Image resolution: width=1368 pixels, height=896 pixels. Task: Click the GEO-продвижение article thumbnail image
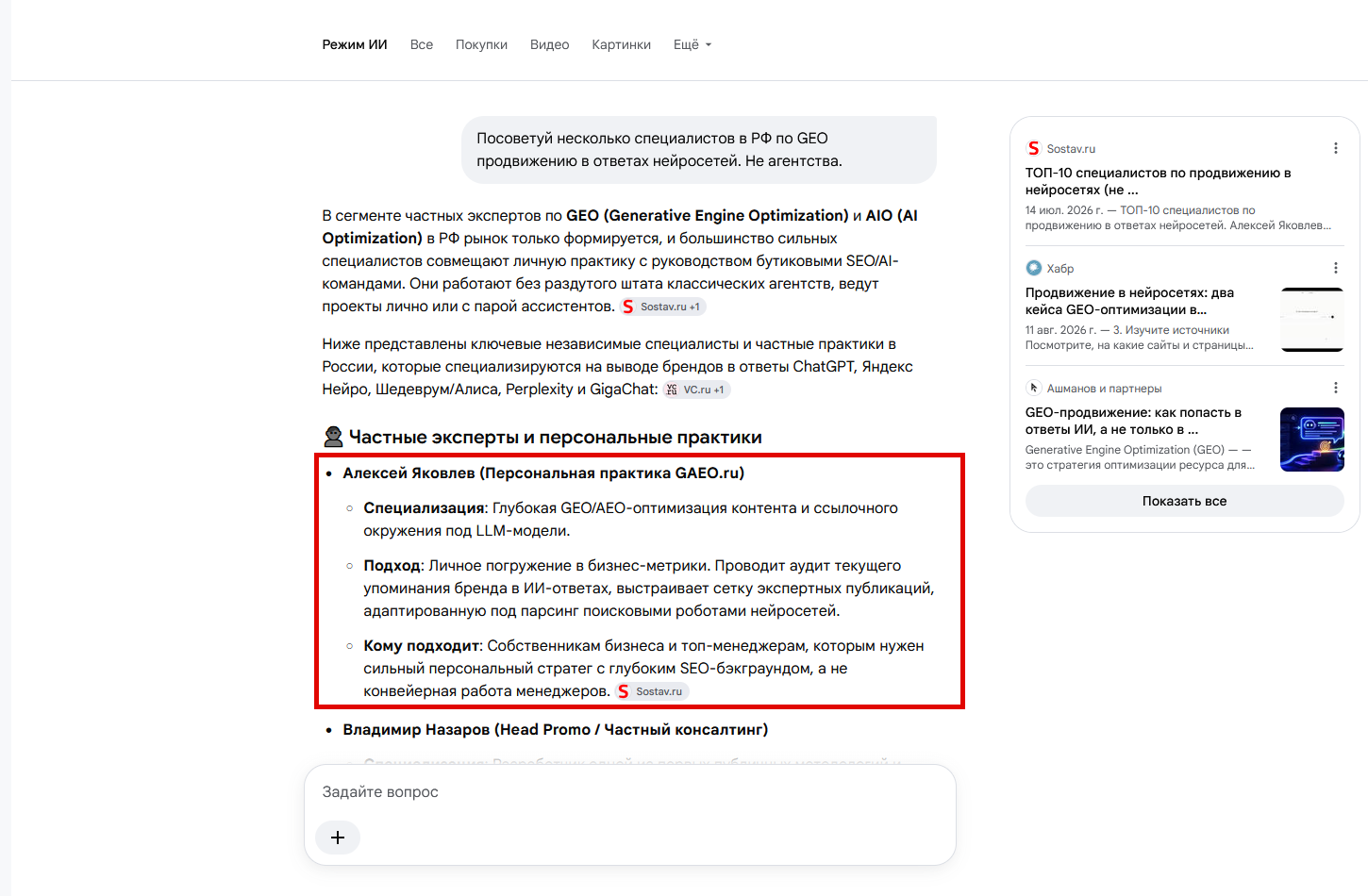click(1312, 440)
